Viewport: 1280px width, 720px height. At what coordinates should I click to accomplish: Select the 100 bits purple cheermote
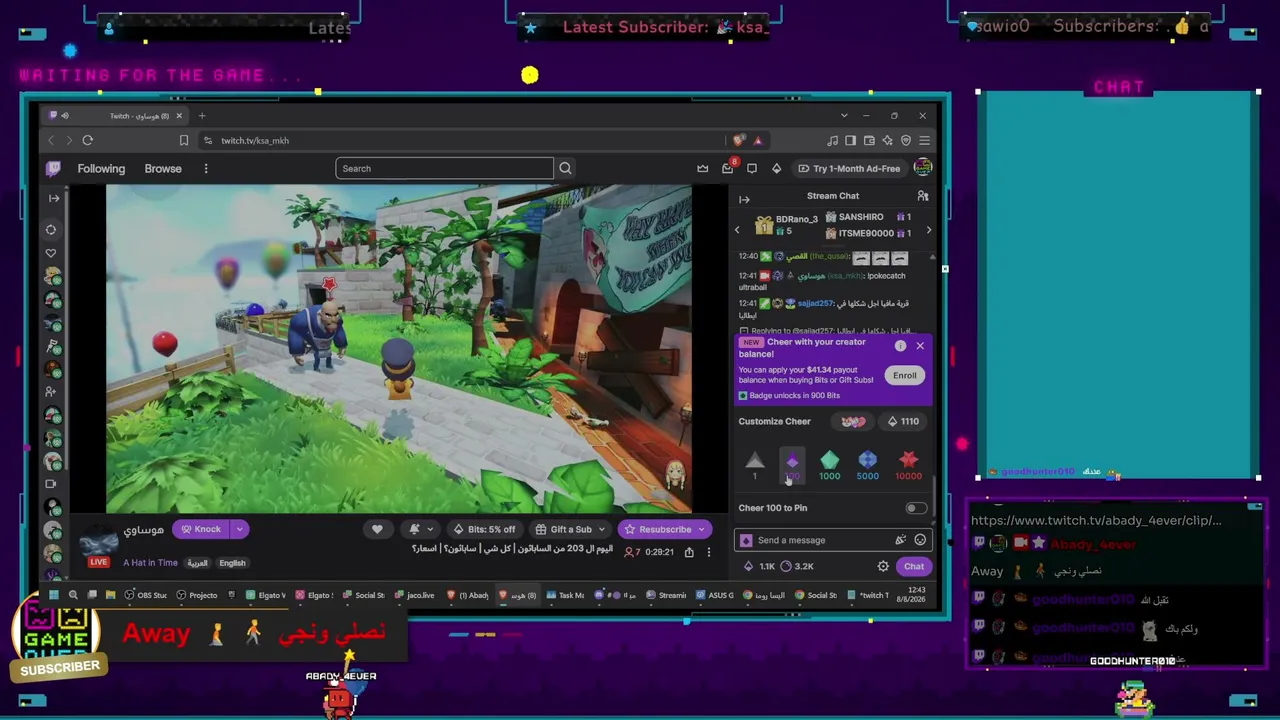point(792,465)
